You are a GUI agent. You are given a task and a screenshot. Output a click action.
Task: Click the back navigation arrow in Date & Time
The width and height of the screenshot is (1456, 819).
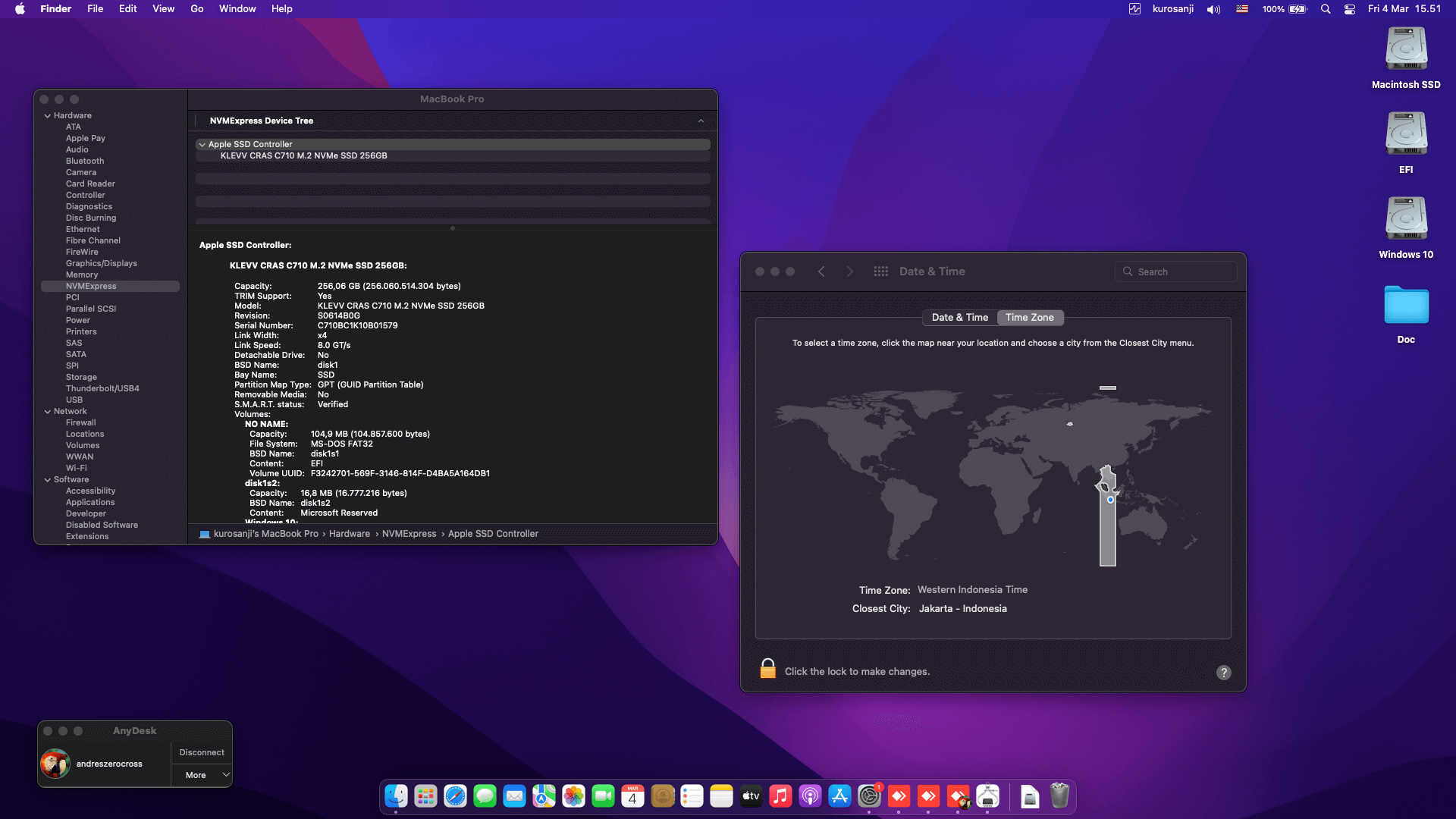[x=821, y=271]
